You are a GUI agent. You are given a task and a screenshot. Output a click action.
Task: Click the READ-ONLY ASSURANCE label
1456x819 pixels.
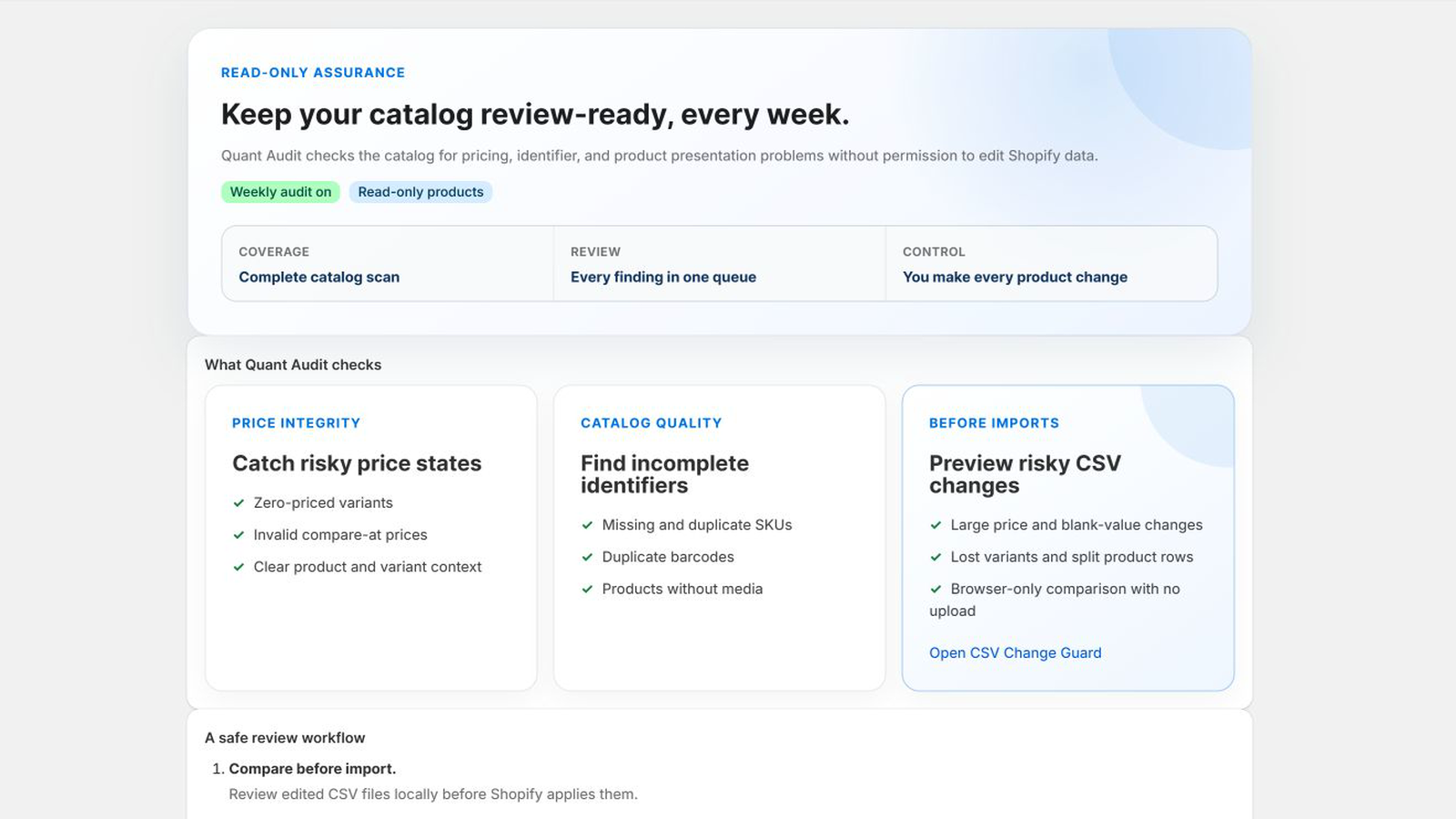(313, 73)
